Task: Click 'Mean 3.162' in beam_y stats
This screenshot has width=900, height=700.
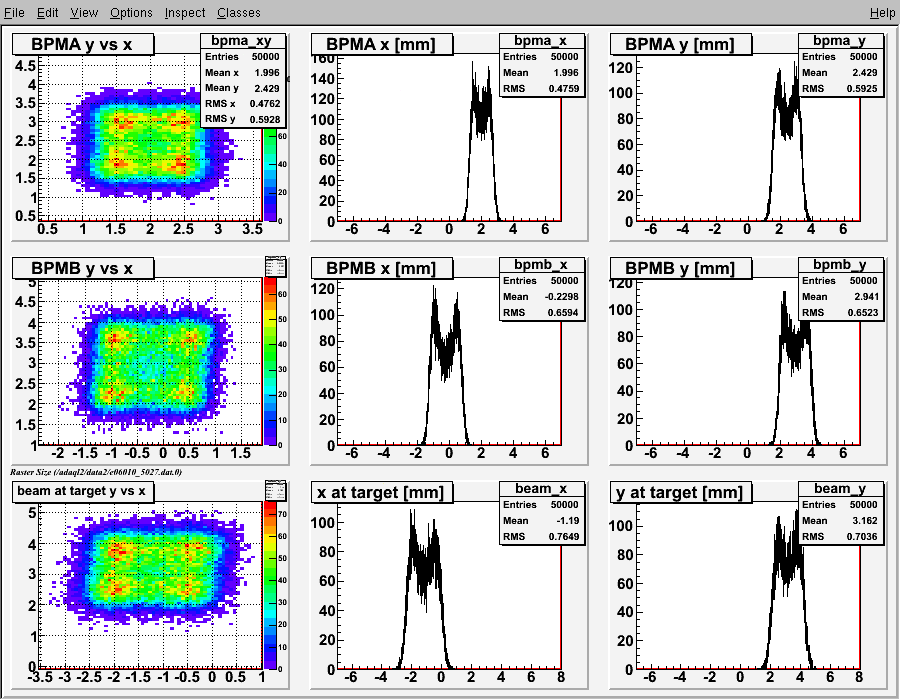Action: point(841,520)
